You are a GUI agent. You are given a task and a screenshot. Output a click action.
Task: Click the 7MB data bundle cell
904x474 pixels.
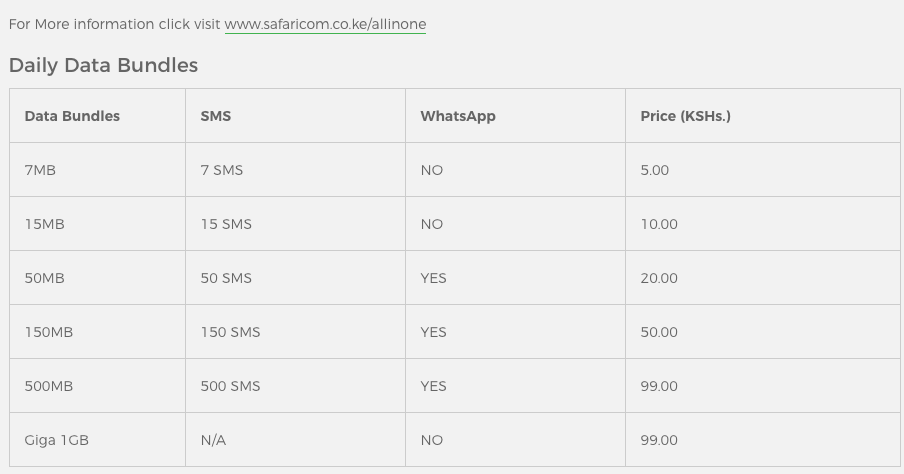pyautogui.click(x=40, y=170)
